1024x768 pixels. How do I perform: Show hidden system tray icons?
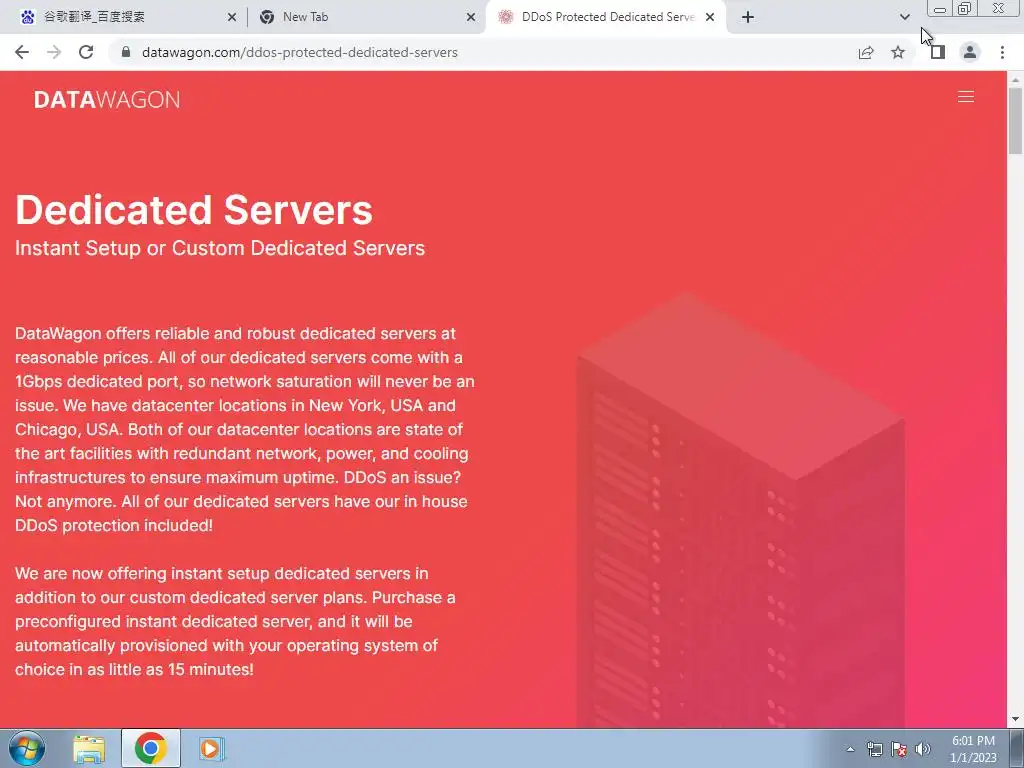point(850,749)
